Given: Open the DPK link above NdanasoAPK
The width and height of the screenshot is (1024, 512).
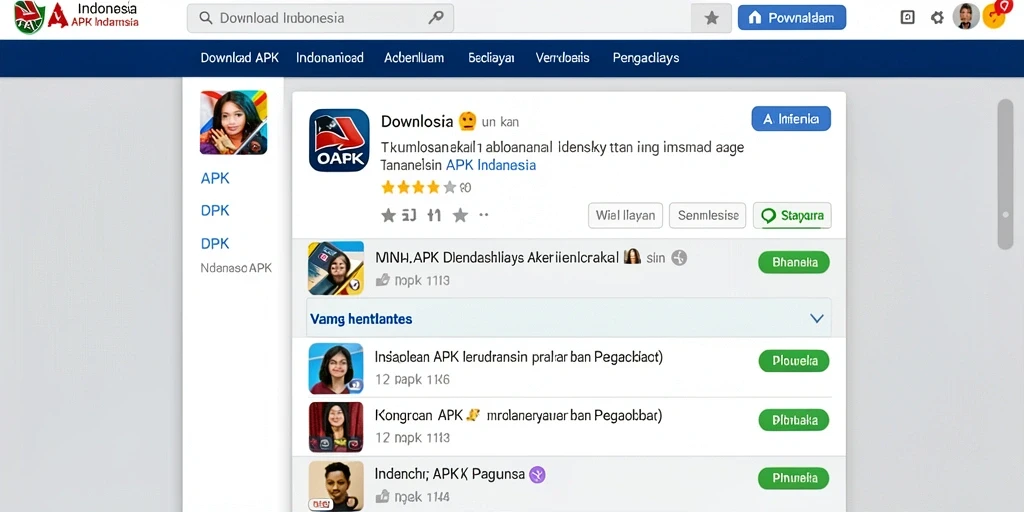Looking at the screenshot, I should (x=215, y=244).
